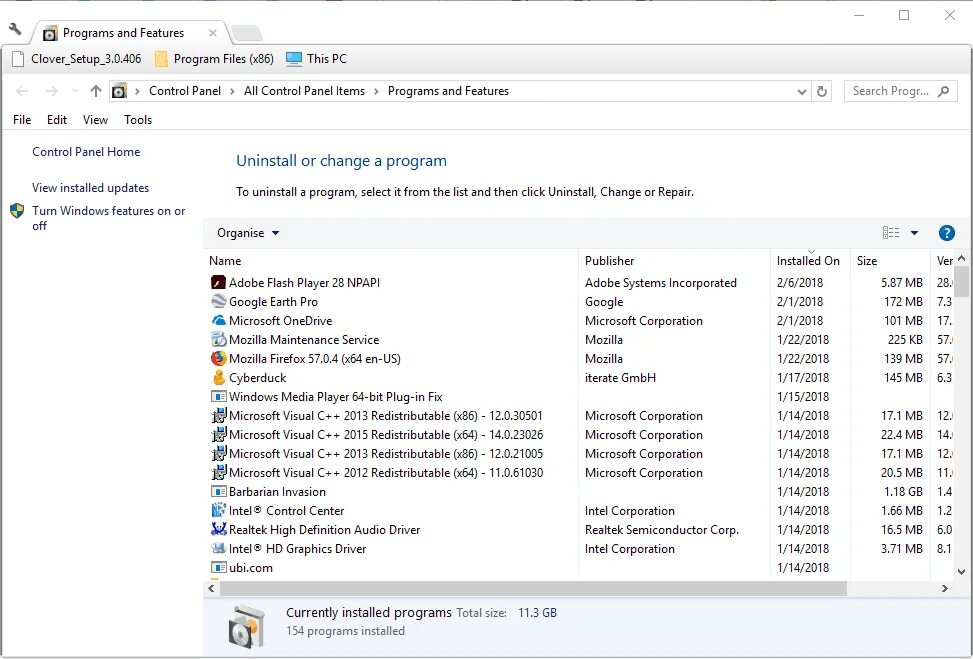Open View installed updates link
973x659 pixels.
(91, 187)
